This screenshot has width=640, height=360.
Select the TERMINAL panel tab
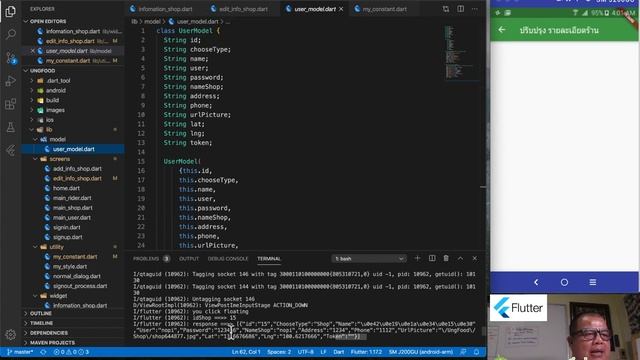[x=269, y=258]
